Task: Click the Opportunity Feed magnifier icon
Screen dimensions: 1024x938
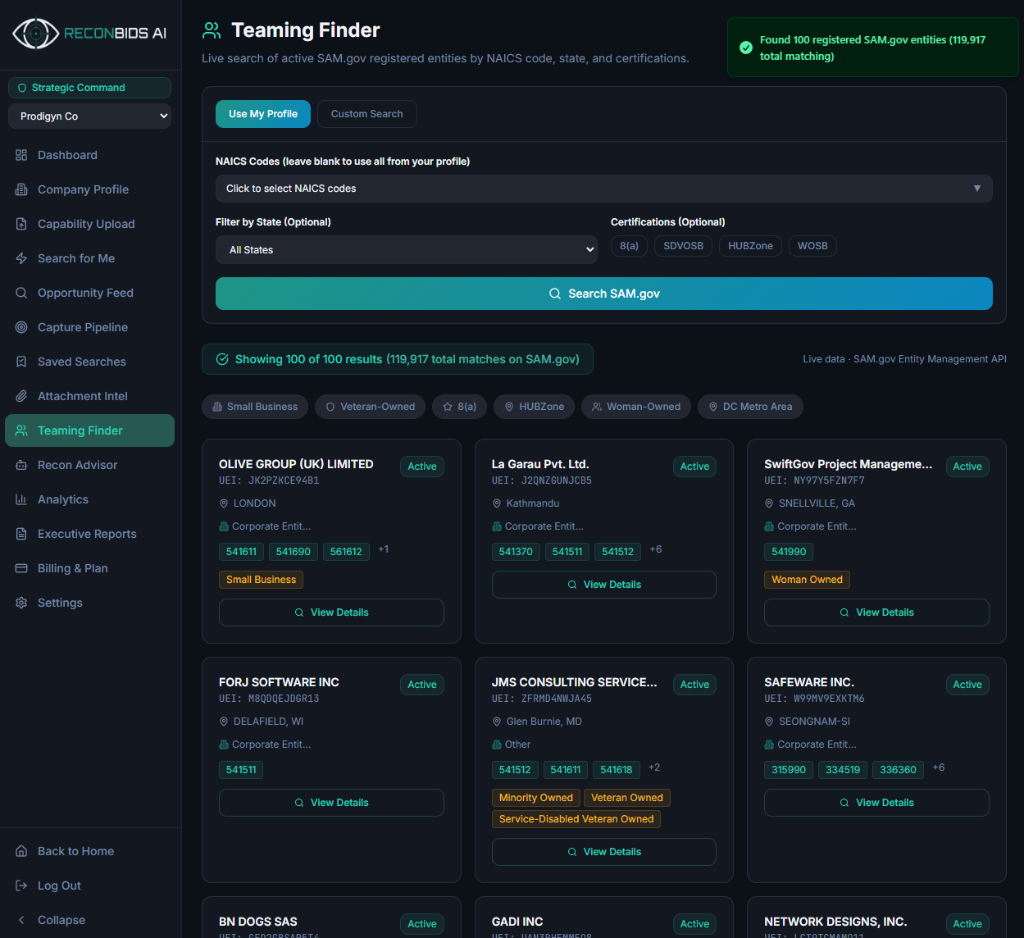Action: (x=22, y=293)
